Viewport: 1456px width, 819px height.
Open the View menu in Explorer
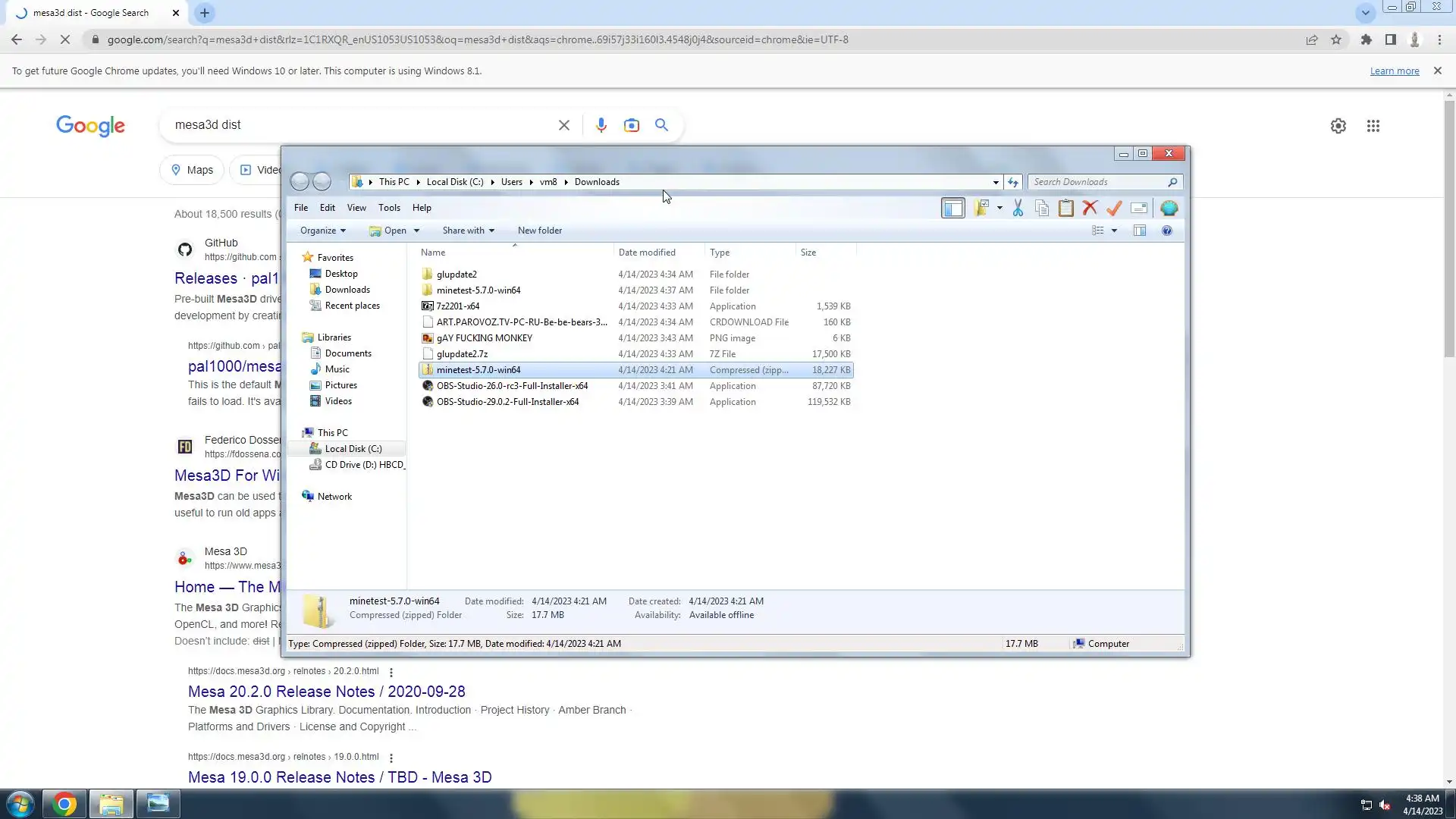(356, 208)
